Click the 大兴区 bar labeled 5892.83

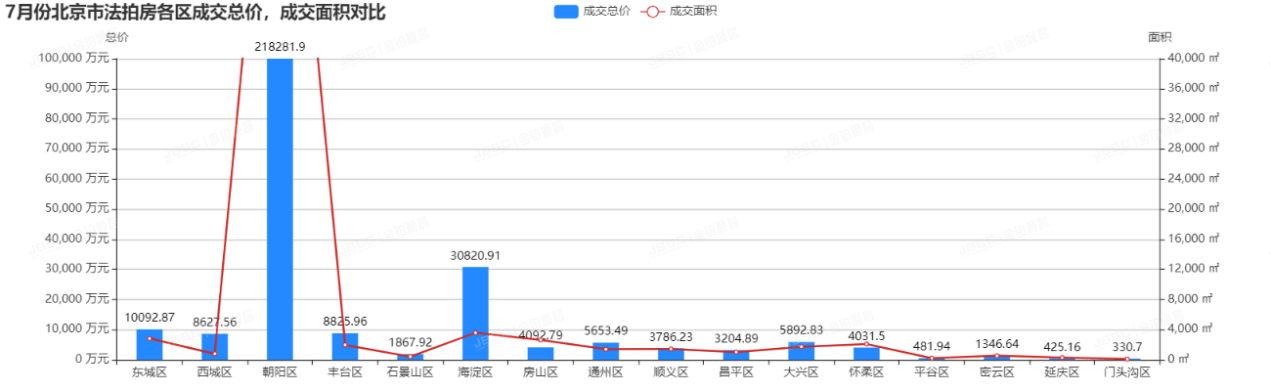[801, 351]
